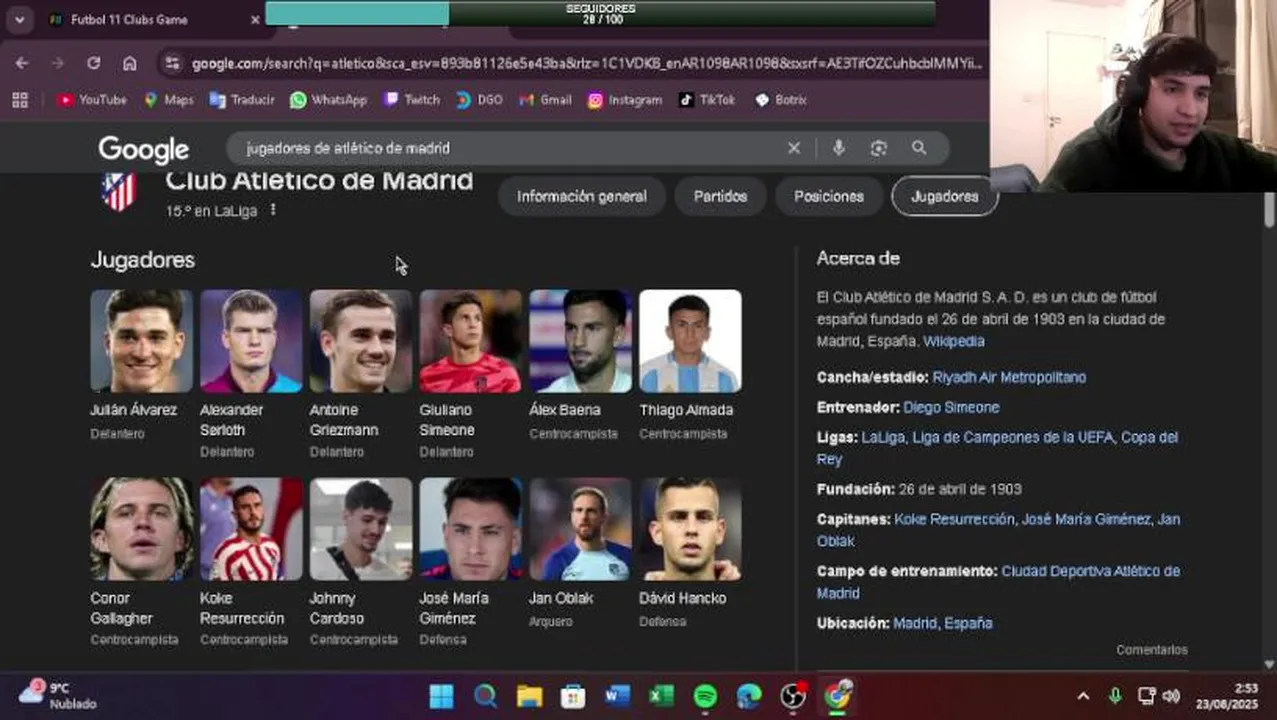Open the WhatsApp bookmark
1277x720 pixels.
pos(329,100)
